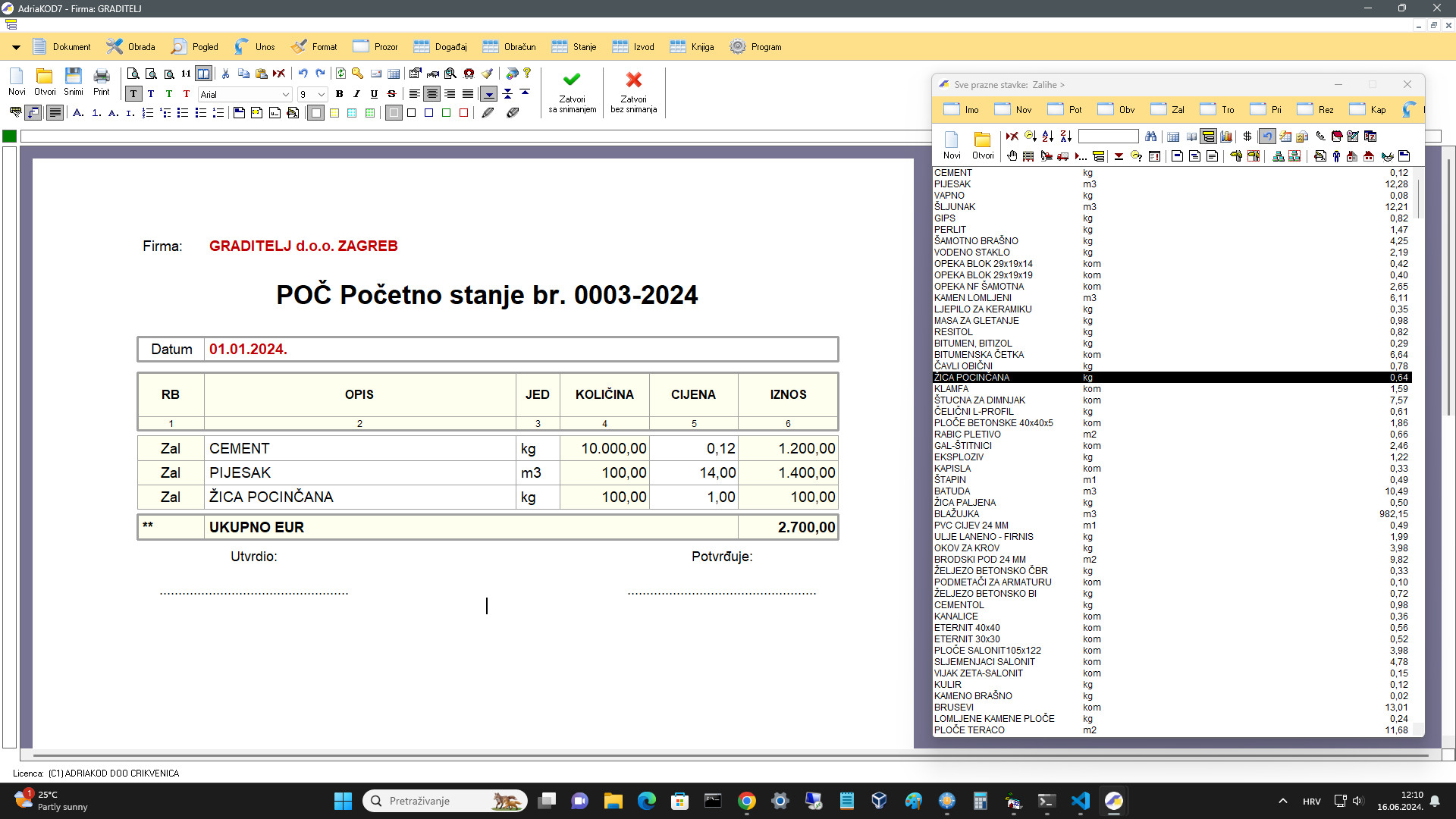This screenshot has width=1456, height=819.
Task: Toggle Bold formatting
Action: coord(339,94)
